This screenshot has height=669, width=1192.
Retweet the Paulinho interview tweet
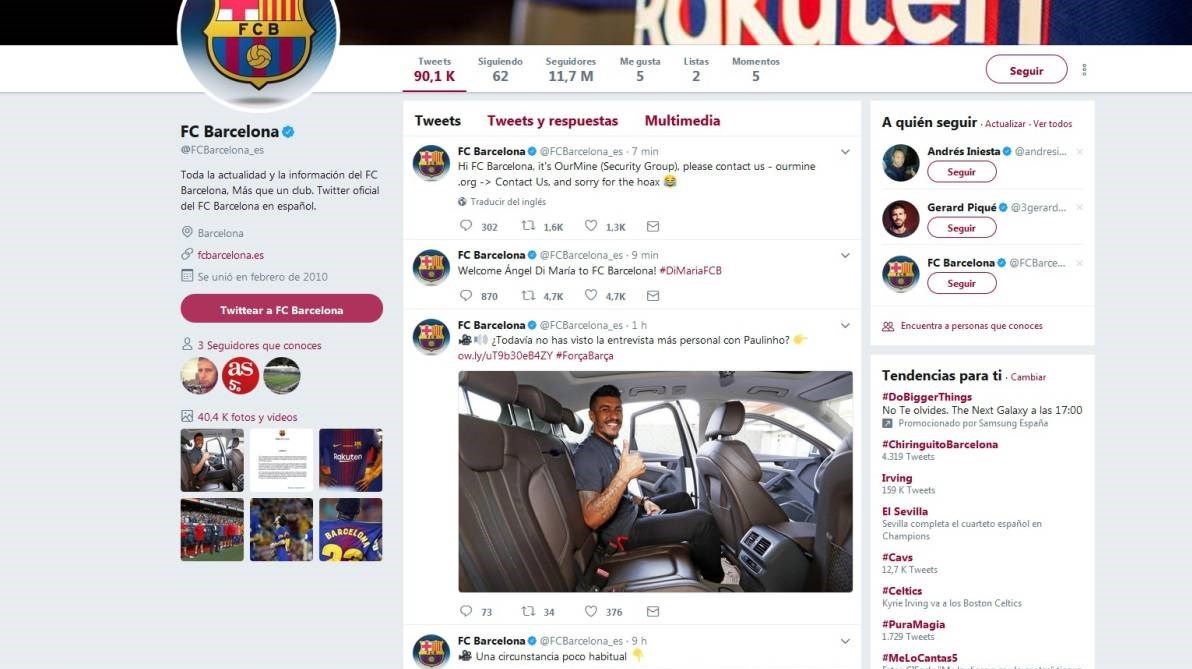click(528, 612)
